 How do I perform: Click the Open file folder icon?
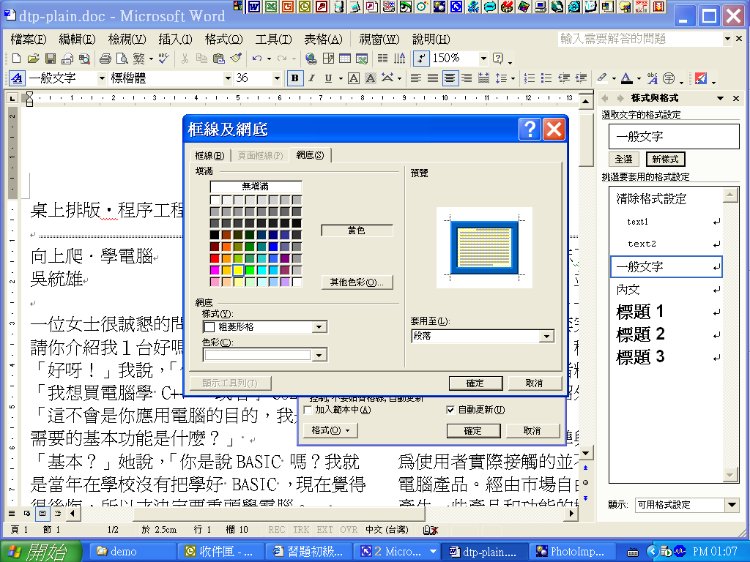tap(33, 58)
